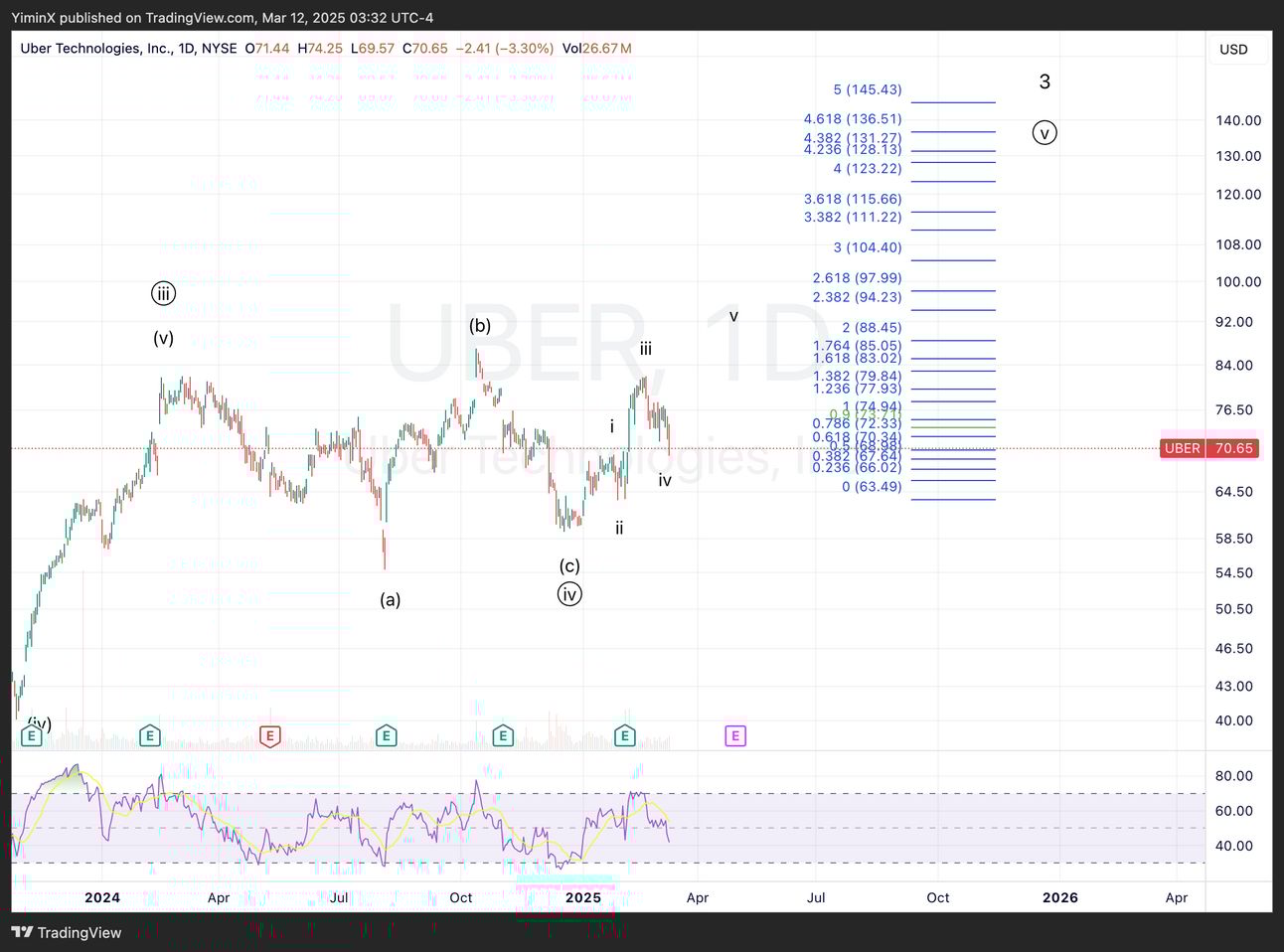The height and width of the screenshot is (952, 1284).
Task: Select the circled iii wave label
Action: 164,293
